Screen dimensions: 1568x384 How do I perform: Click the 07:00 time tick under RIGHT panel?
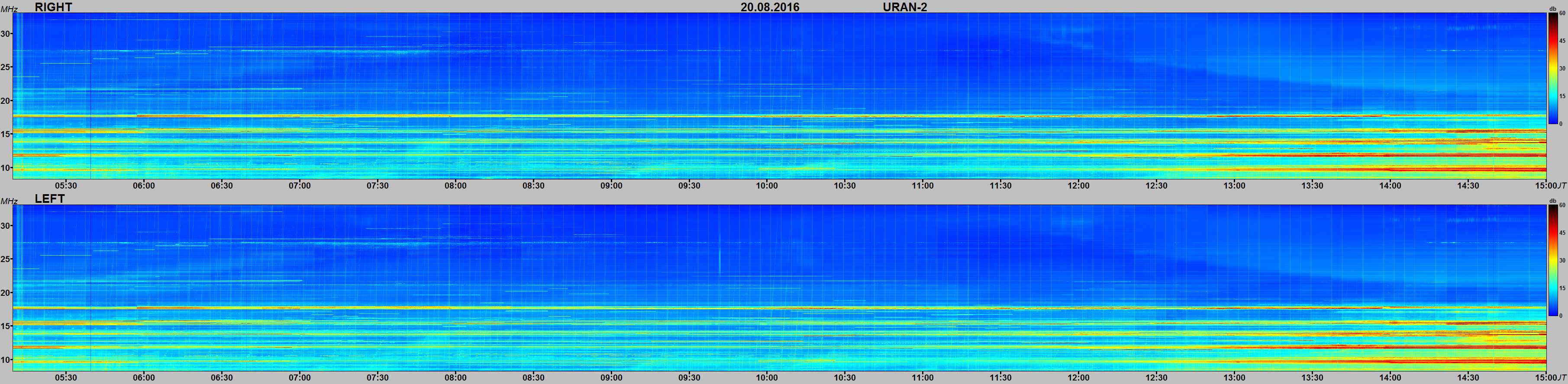[x=300, y=186]
